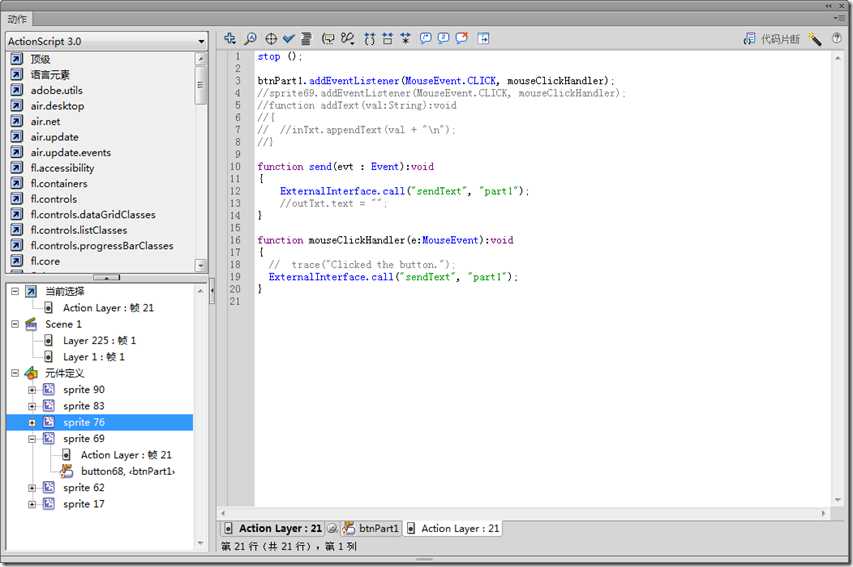The image size is (853, 567).
Task: Click the Insert target path crosshair icon
Action: [x=271, y=39]
